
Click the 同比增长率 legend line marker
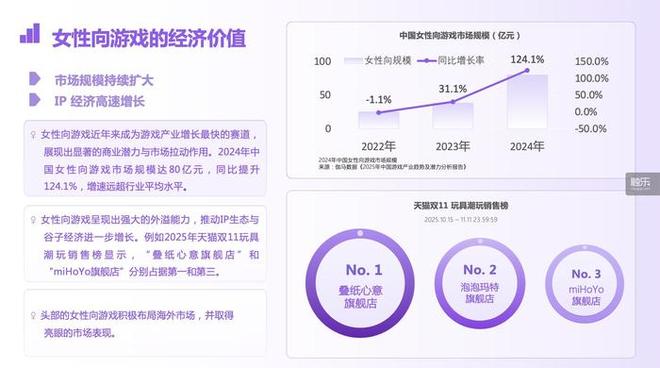(426, 61)
